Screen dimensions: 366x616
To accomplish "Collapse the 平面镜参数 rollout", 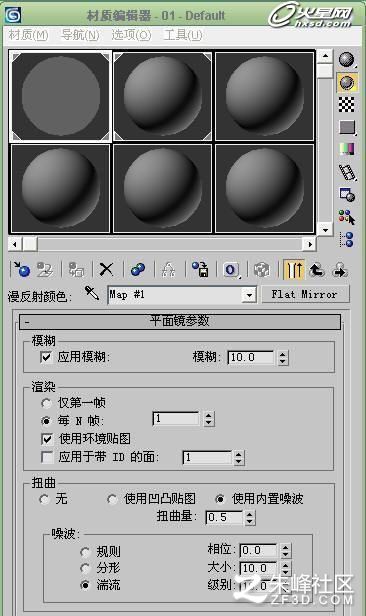I will pos(180,321).
